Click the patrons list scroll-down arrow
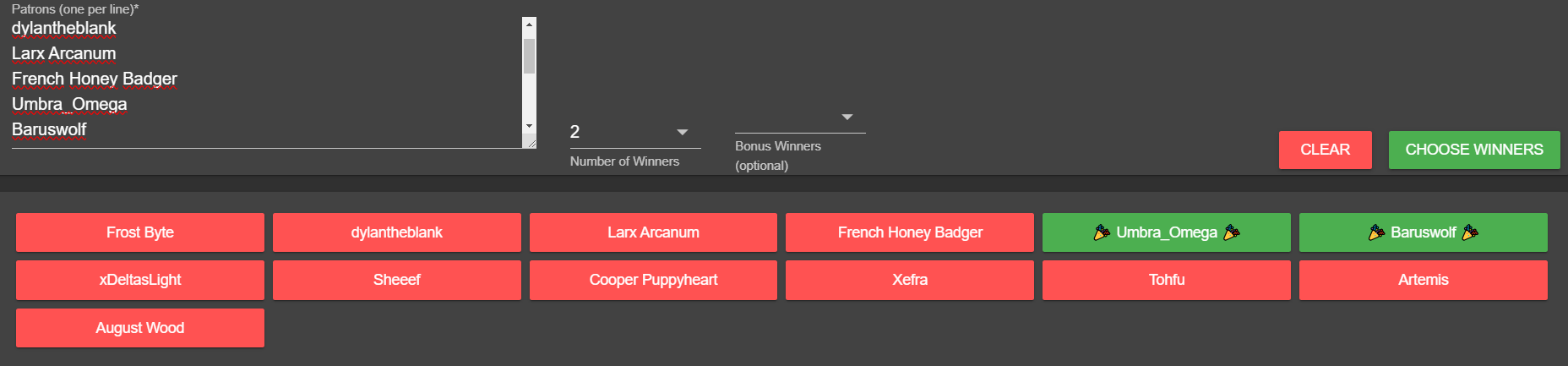 (x=529, y=126)
